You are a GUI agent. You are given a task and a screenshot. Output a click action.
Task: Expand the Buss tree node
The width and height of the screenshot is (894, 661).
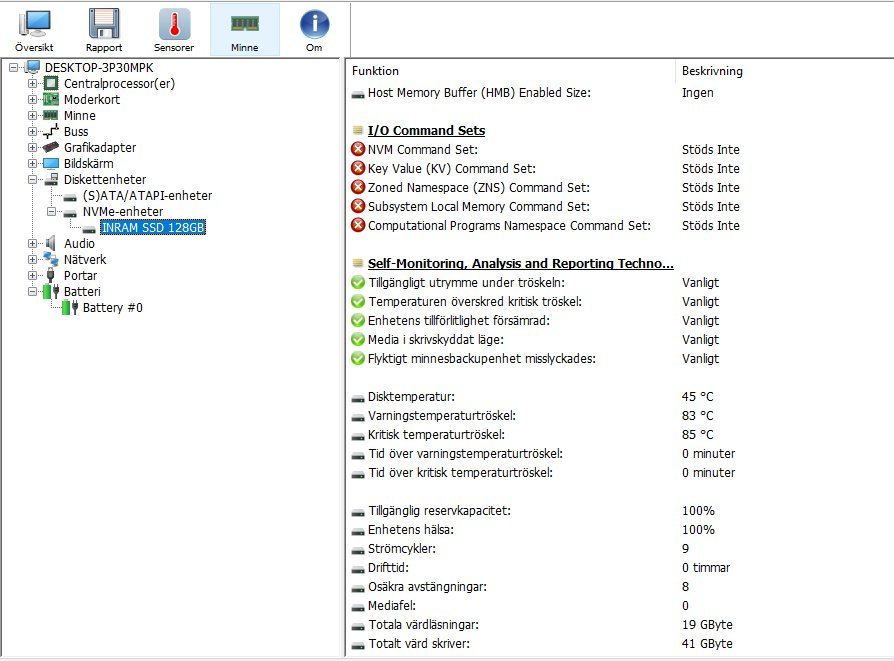click(32, 132)
